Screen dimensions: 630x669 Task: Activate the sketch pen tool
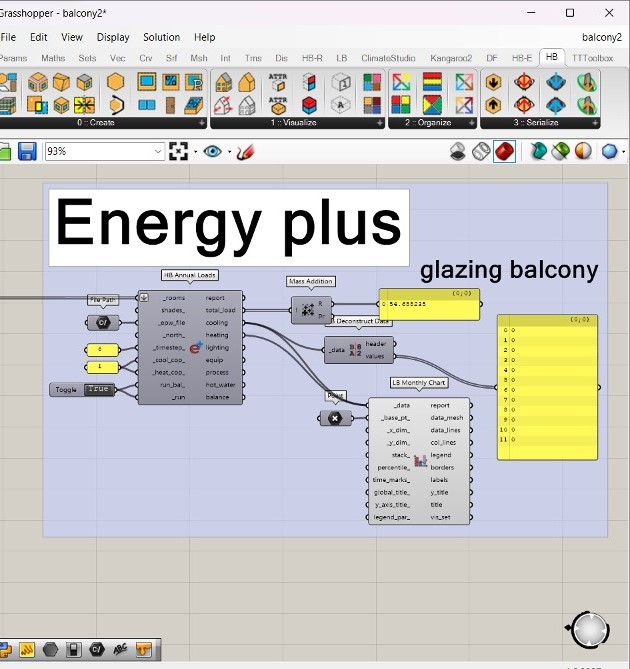[x=245, y=151]
